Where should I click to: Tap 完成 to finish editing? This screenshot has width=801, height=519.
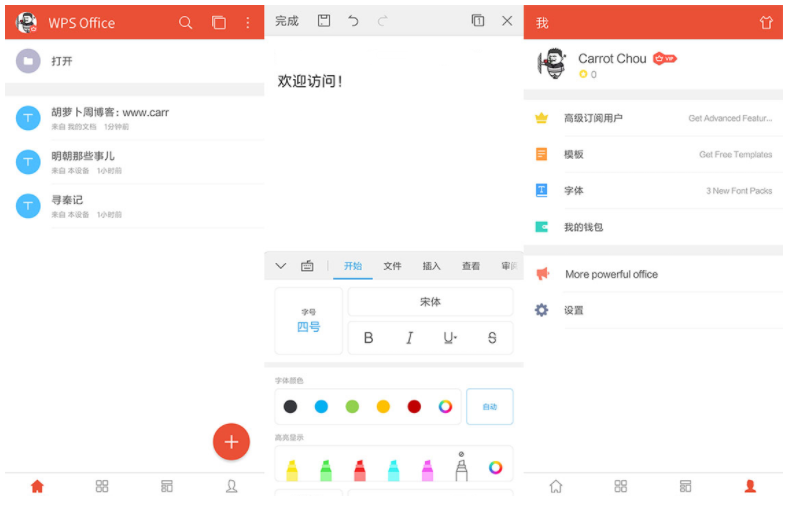tap(287, 21)
